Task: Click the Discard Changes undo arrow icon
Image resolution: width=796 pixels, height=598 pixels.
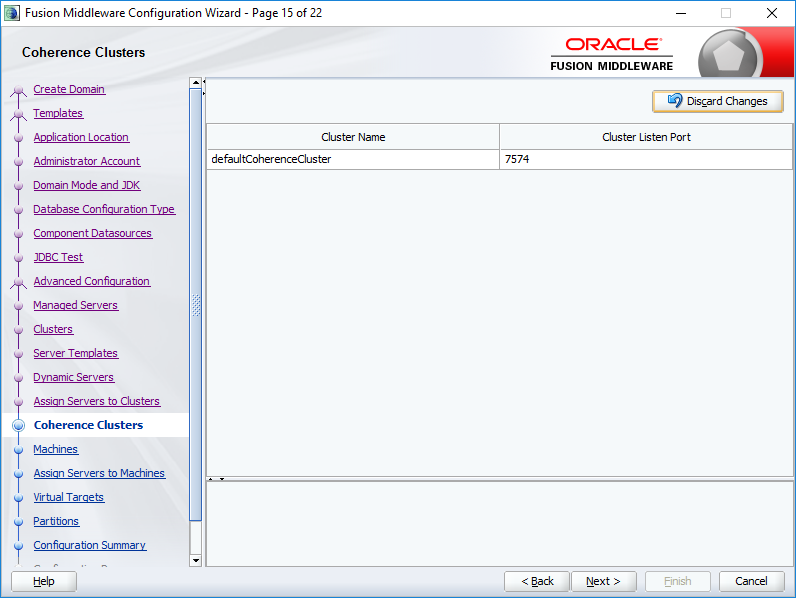Action: pyautogui.click(x=675, y=101)
